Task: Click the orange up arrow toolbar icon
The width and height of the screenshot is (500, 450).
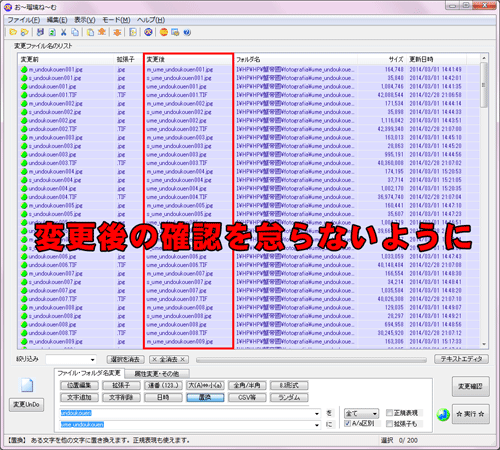Action: pyautogui.click(x=102, y=32)
